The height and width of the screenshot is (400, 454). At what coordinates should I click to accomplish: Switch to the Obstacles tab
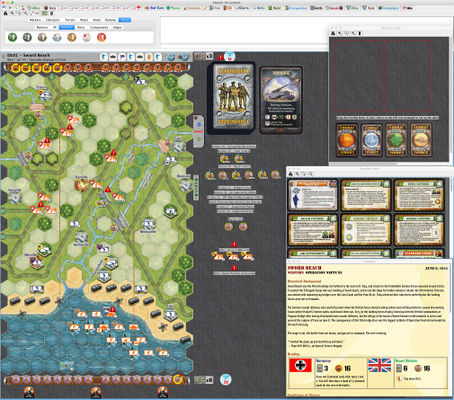pos(52,20)
